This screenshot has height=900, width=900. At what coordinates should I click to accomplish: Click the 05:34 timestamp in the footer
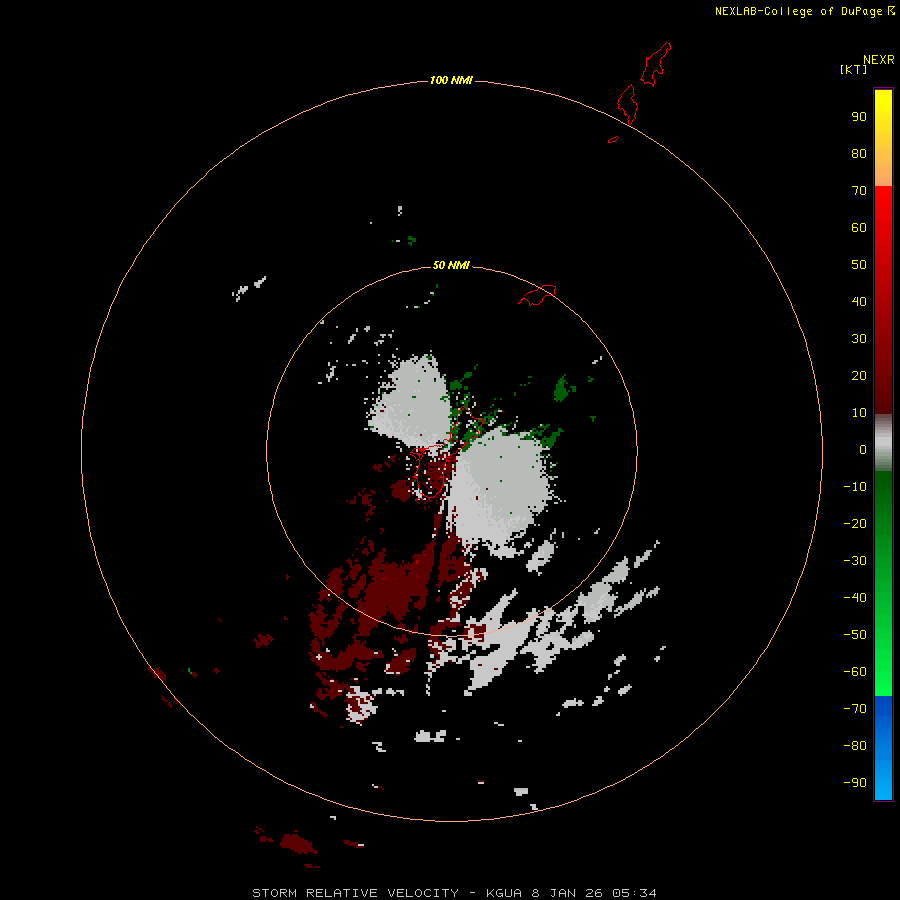(x=634, y=893)
